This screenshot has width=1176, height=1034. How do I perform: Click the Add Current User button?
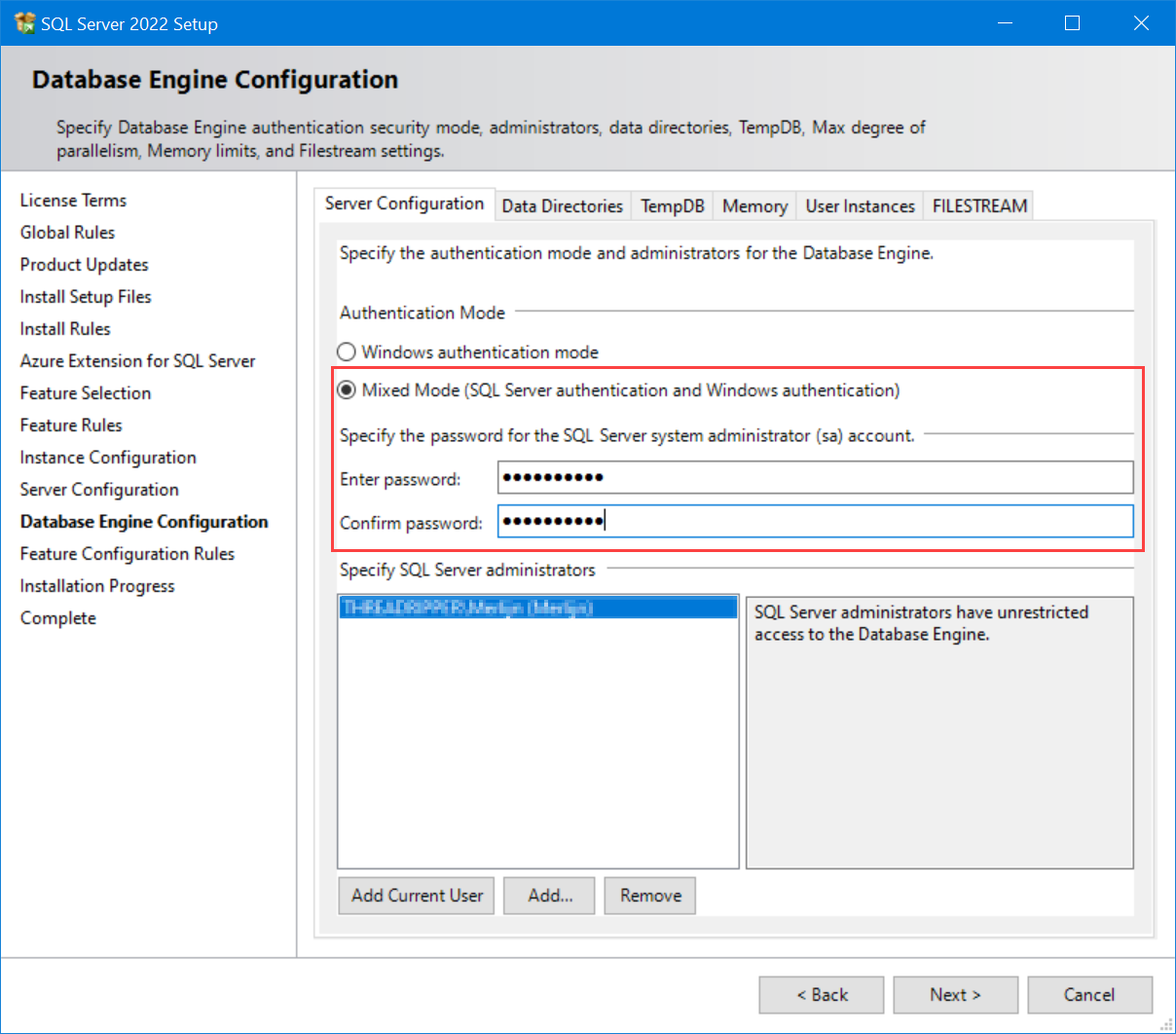(416, 895)
